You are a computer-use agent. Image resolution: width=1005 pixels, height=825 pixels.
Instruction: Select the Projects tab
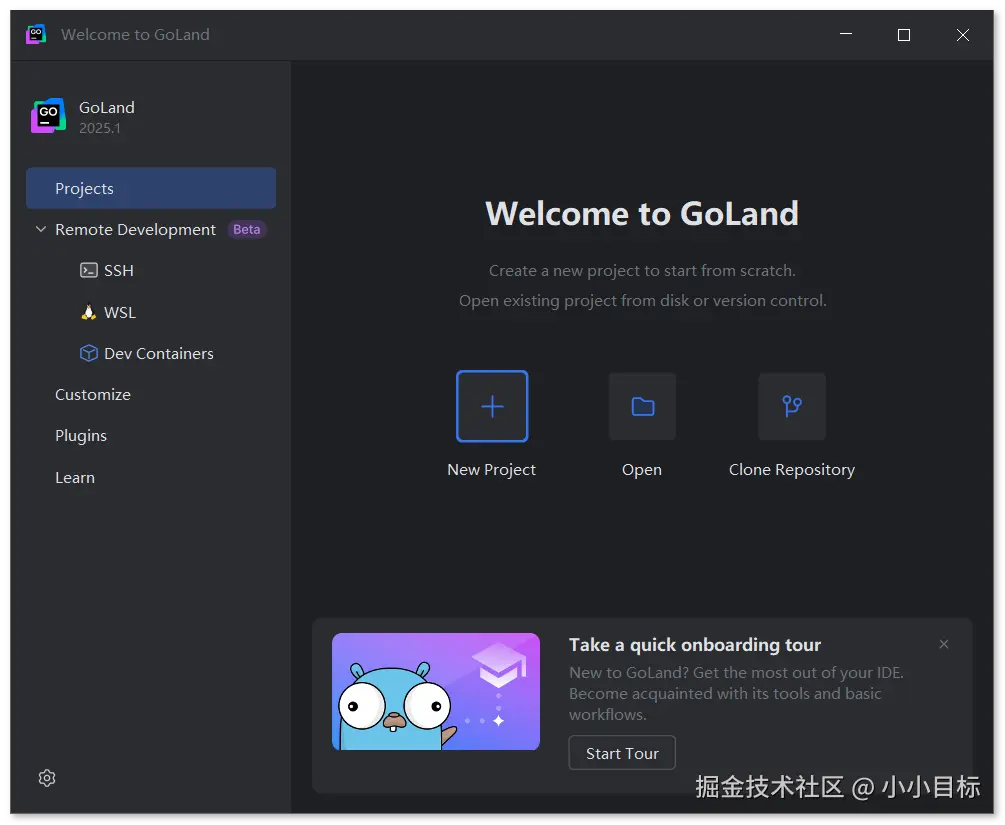[151, 188]
